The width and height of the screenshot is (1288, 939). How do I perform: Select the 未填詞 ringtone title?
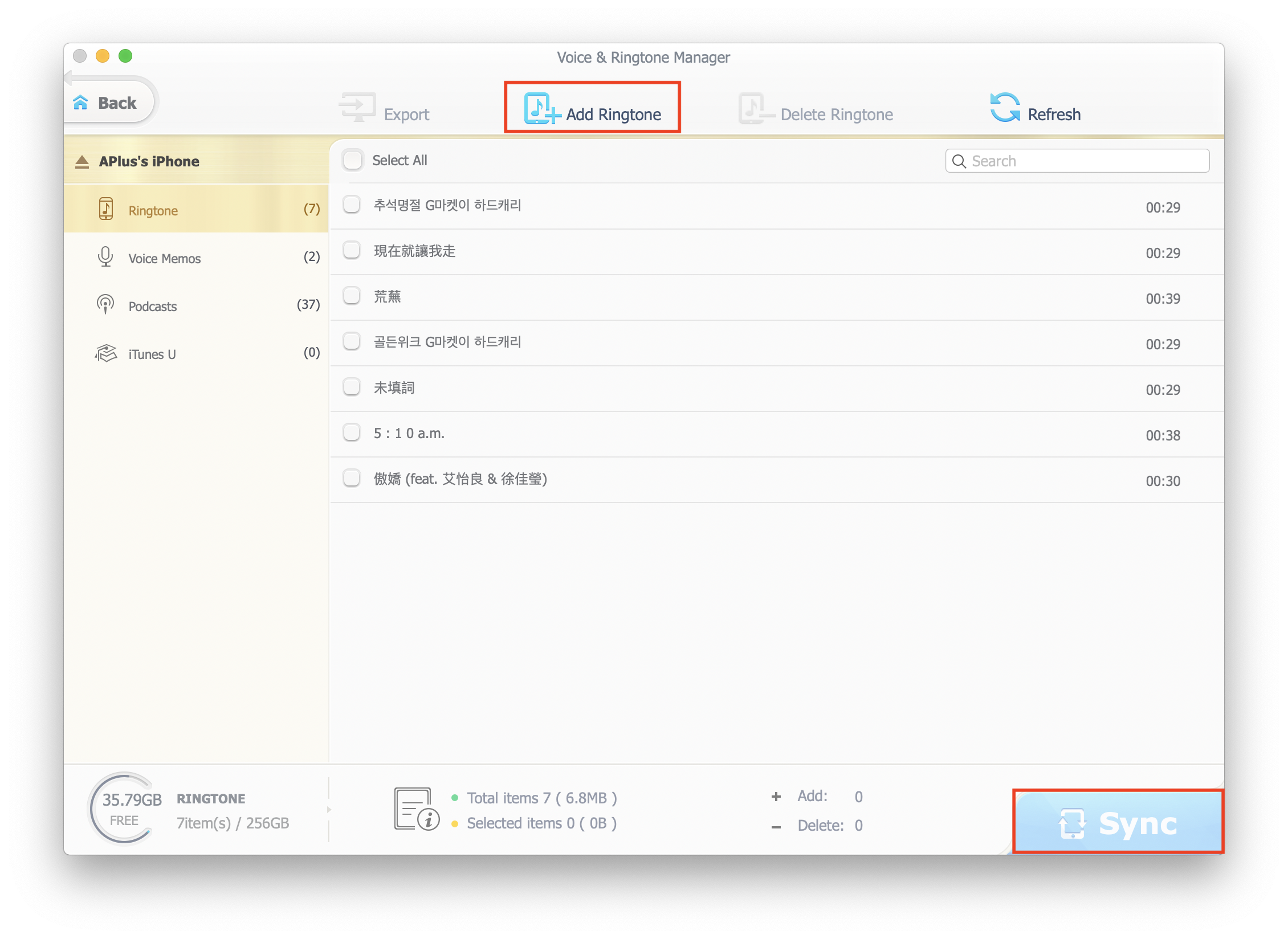tap(394, 388)
